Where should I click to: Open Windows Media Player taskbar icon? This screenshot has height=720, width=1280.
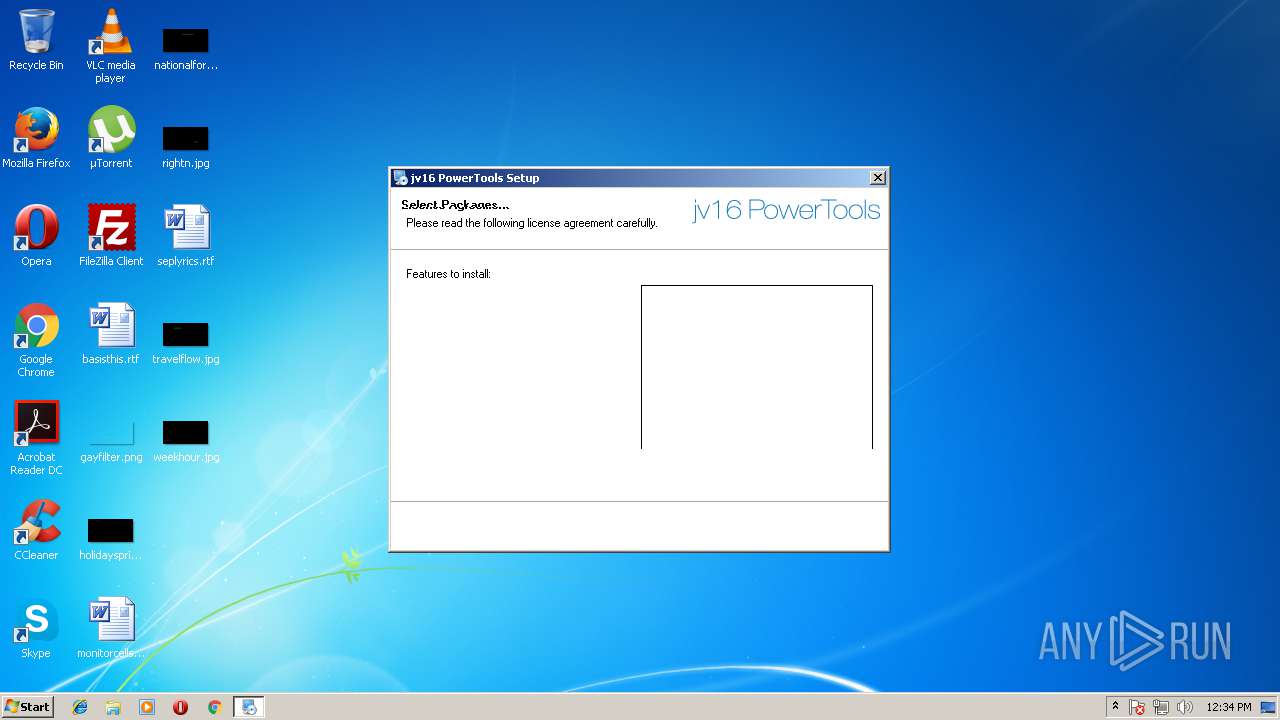coord(147,707)
